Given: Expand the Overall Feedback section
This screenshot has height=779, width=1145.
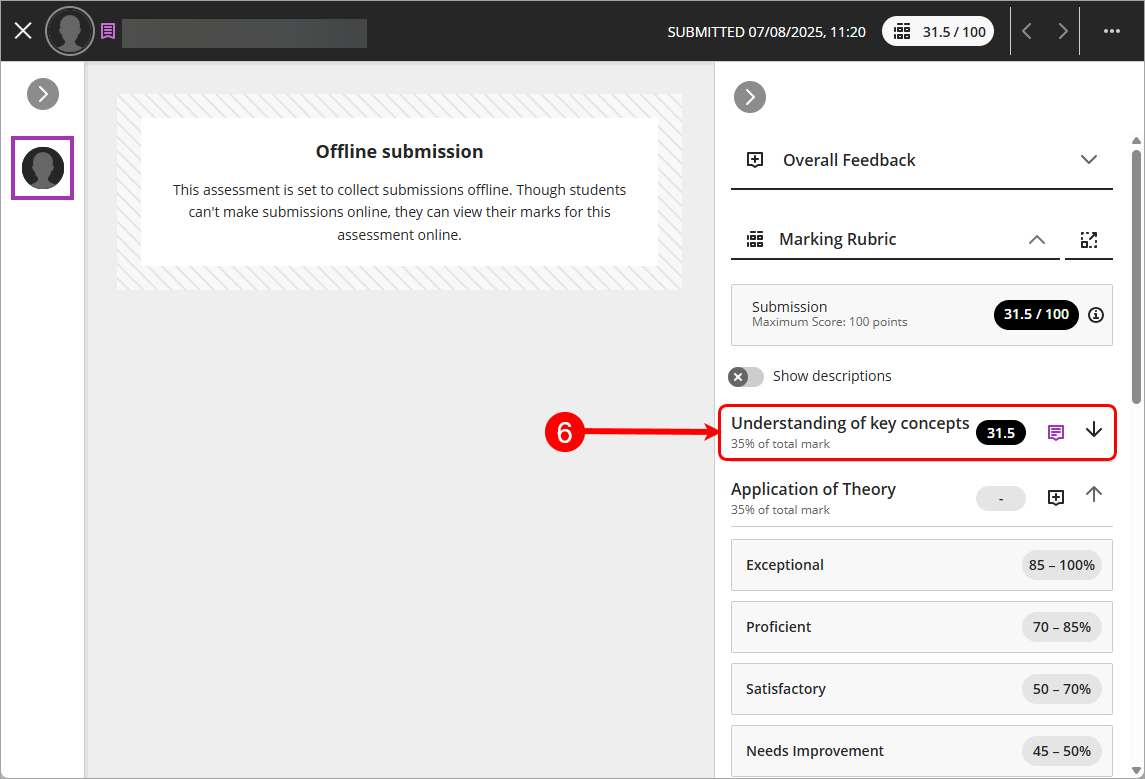Looking at the screenshot, I should click(x=1089, y=160).
